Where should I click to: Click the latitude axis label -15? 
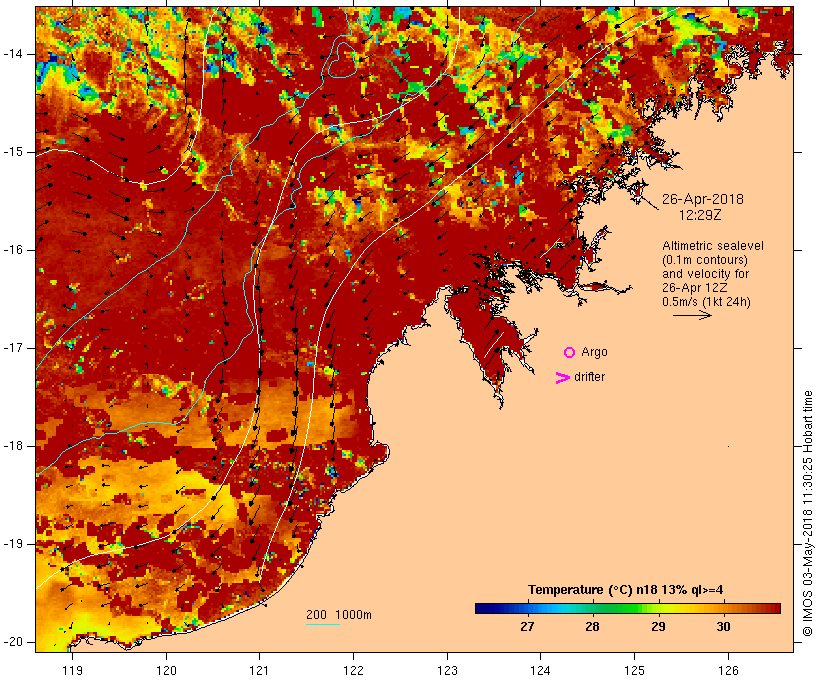point(13,152)
